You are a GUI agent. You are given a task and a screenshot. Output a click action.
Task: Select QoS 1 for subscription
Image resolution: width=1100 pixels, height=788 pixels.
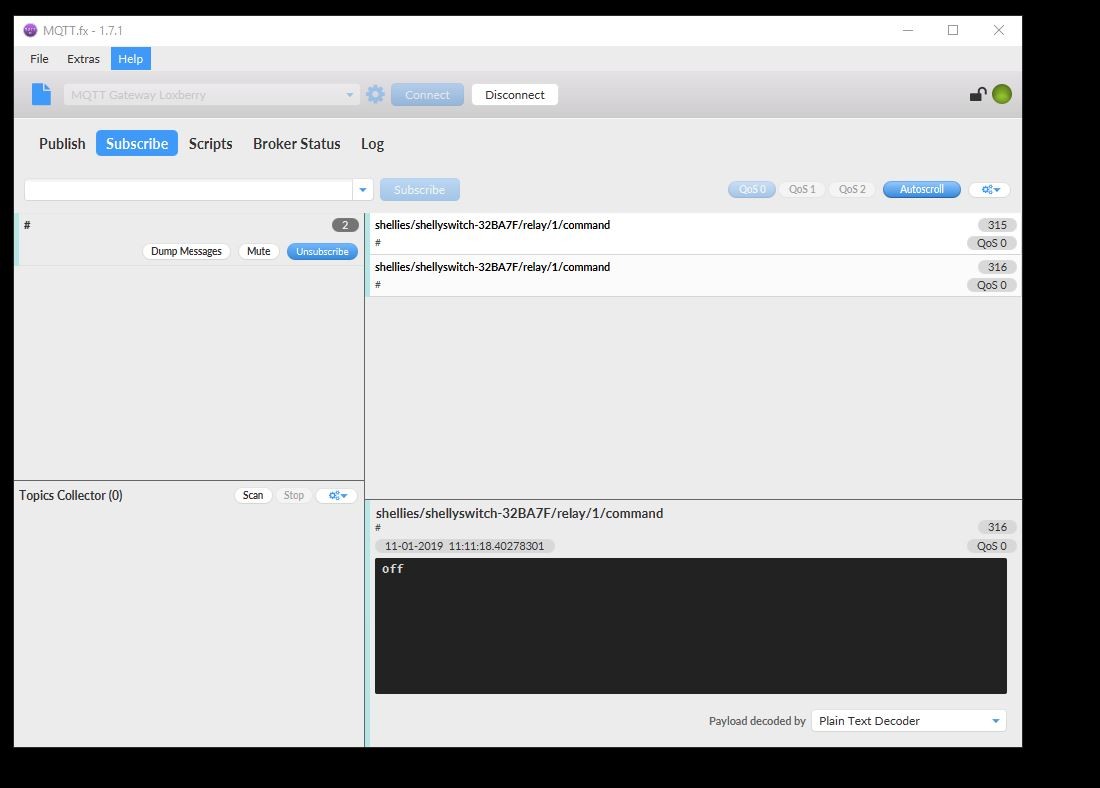(802, 189)
